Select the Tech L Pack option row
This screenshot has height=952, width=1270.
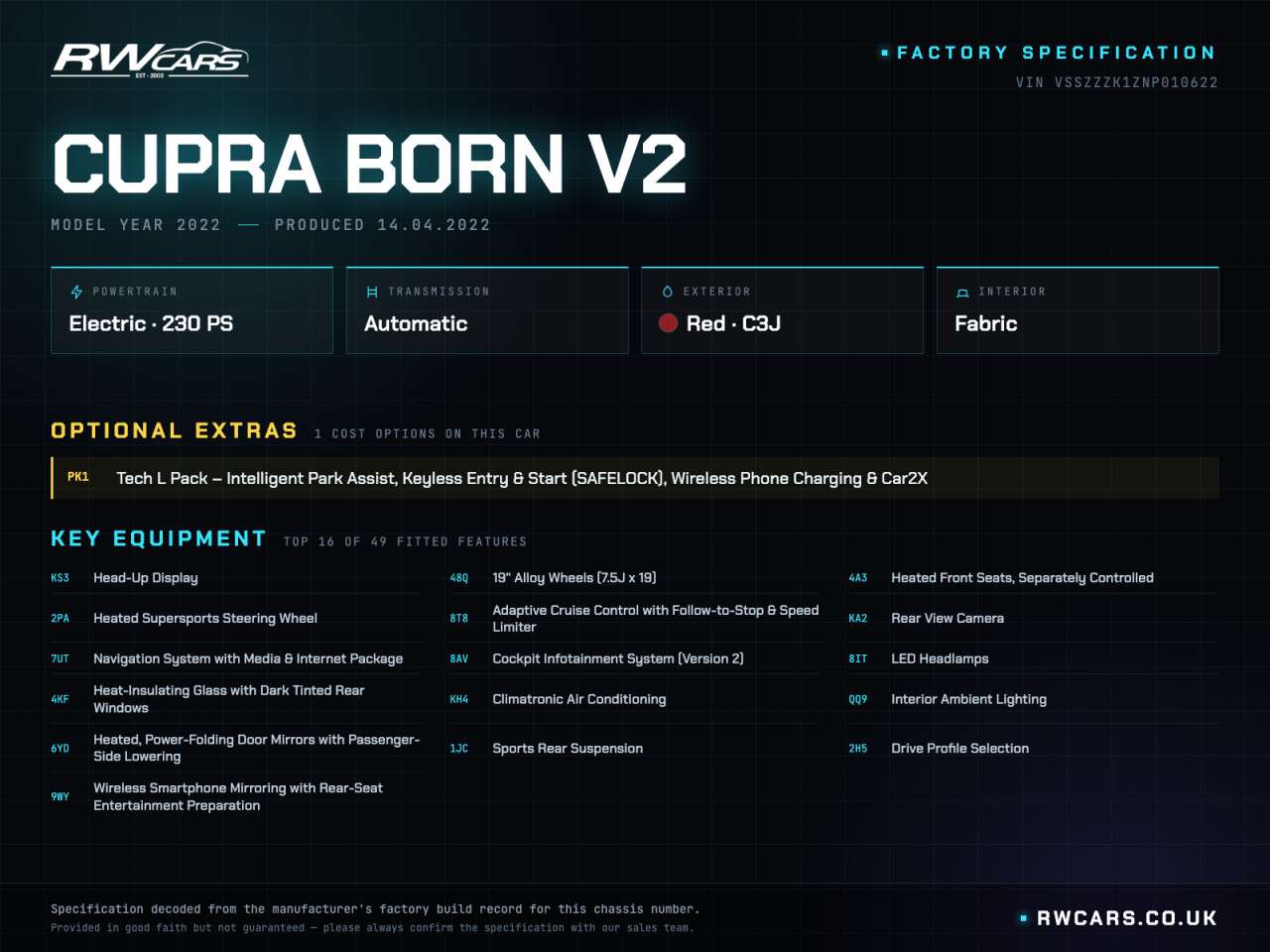[x=635, y=478]
